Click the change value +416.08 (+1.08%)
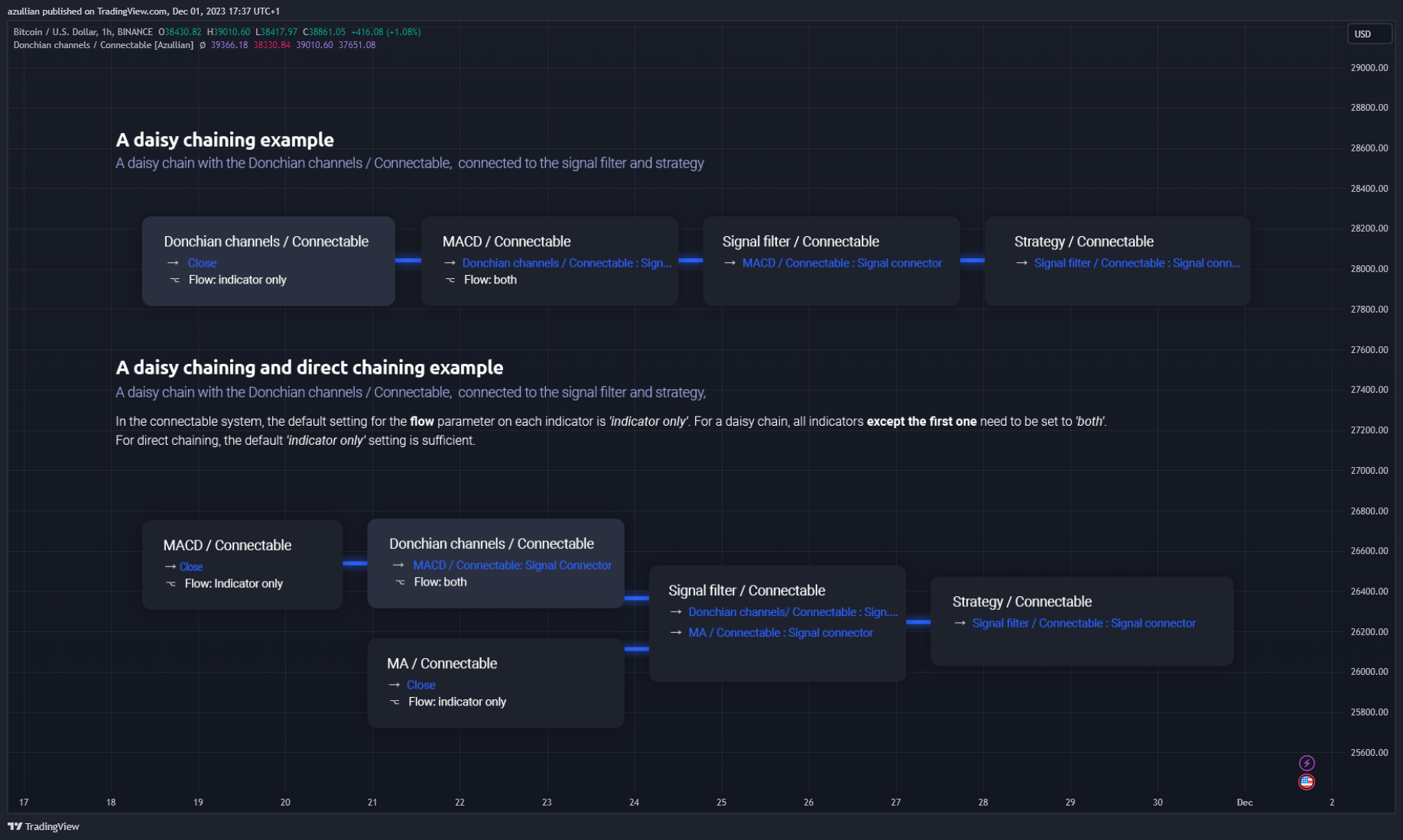The height and width of the screenshot is (840, 1403). 386,32
